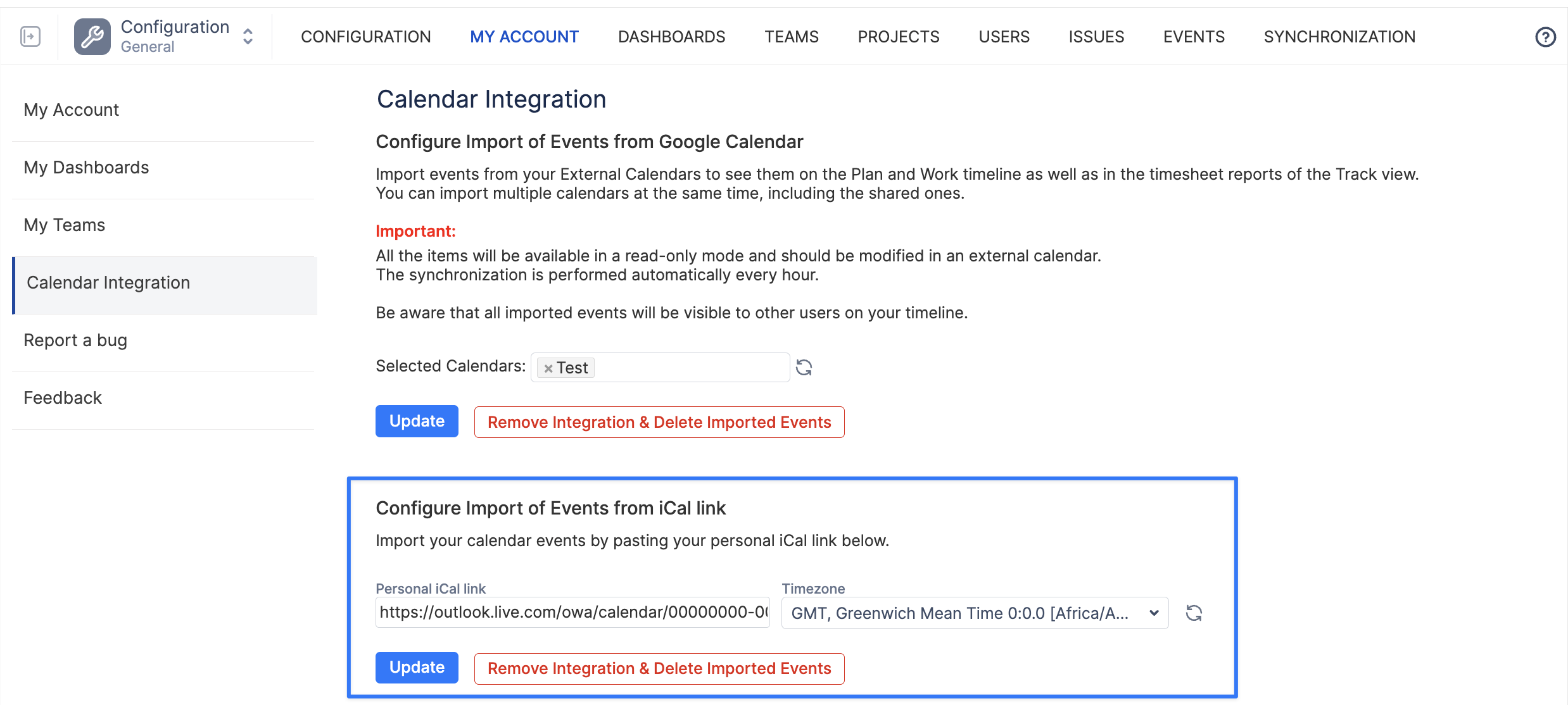
Task: Click the Configuration wrench icon
Action: 92,37
